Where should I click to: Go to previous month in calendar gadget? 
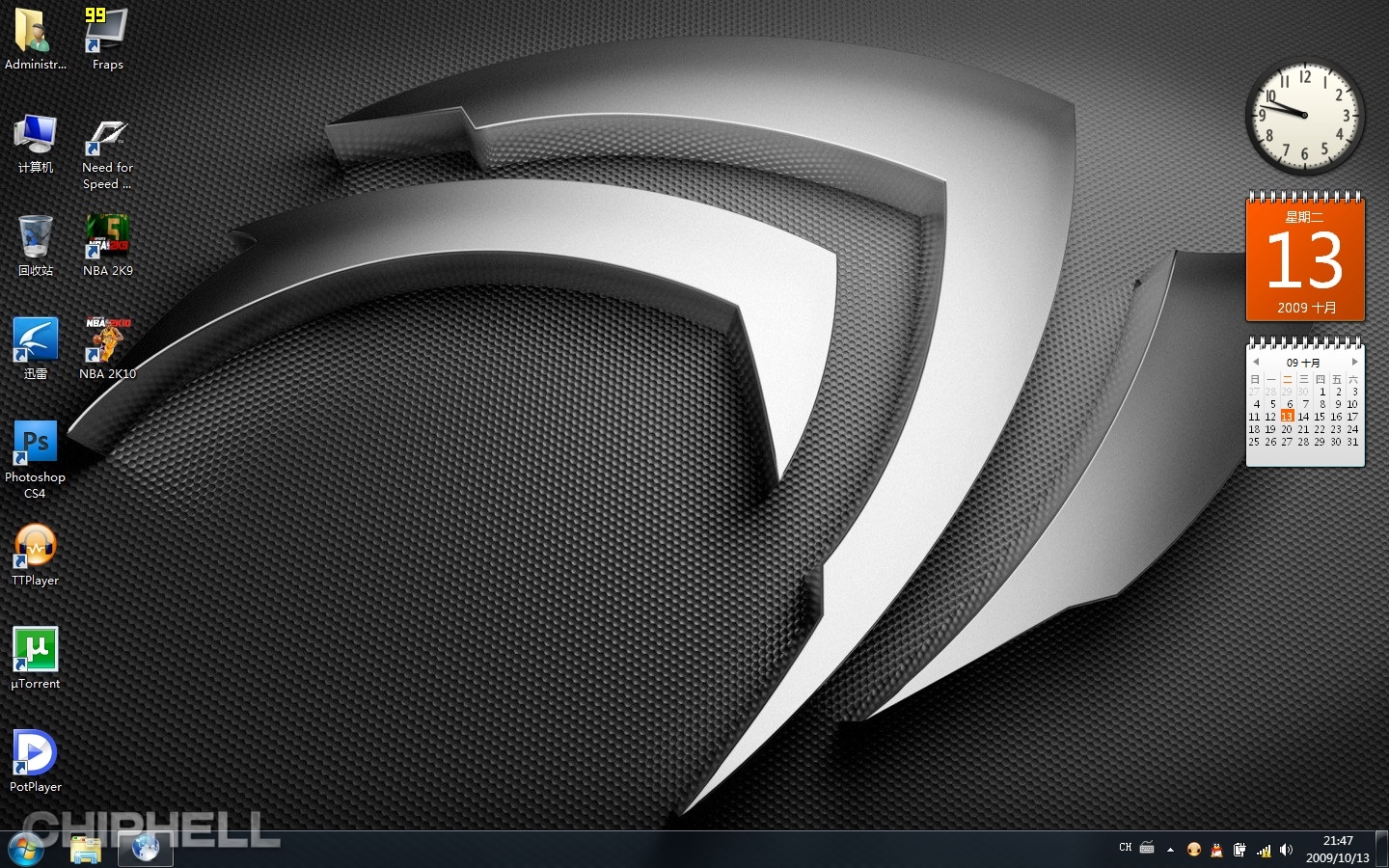tap(1256, 362)
